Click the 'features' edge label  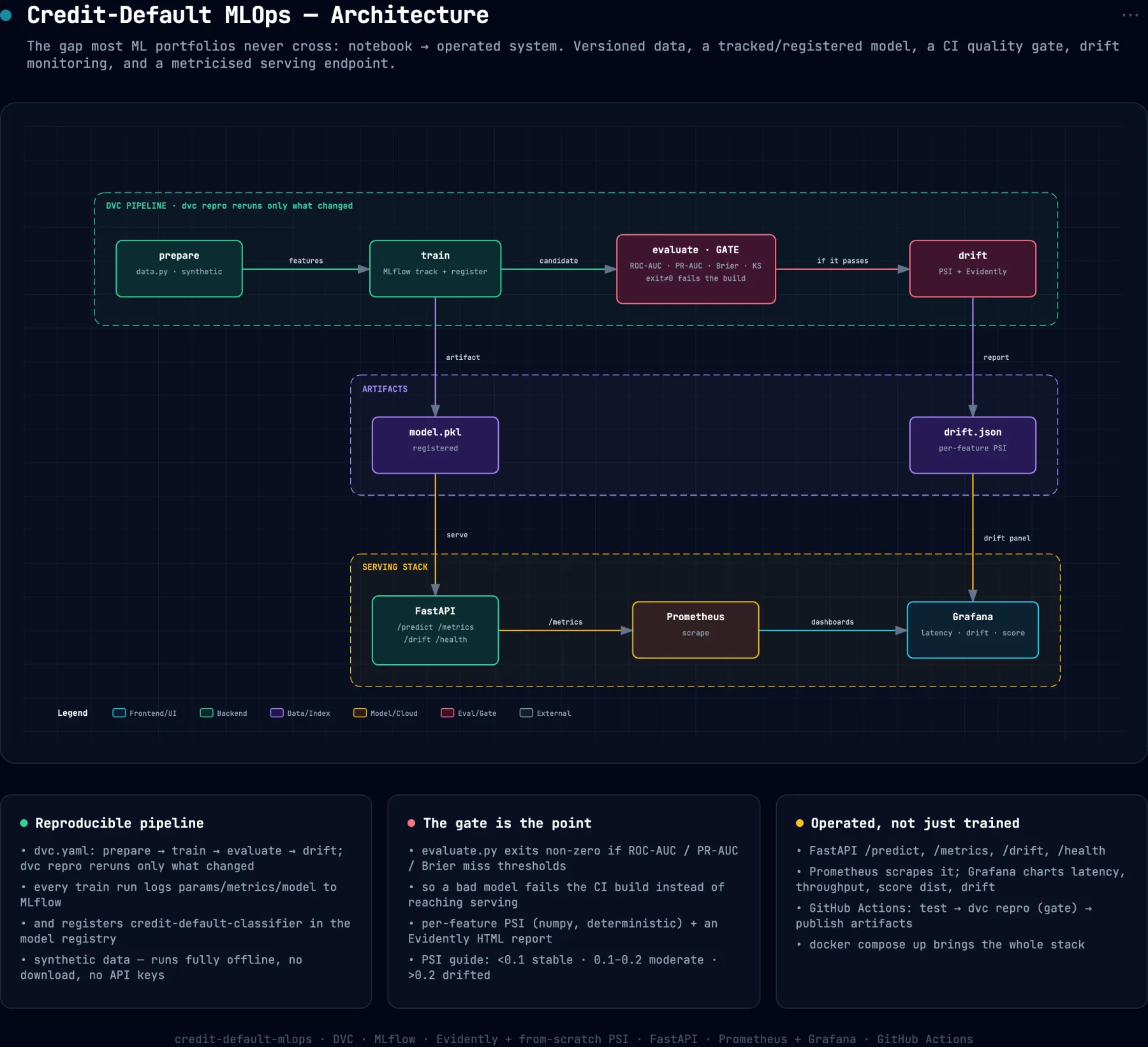point(306,260)
